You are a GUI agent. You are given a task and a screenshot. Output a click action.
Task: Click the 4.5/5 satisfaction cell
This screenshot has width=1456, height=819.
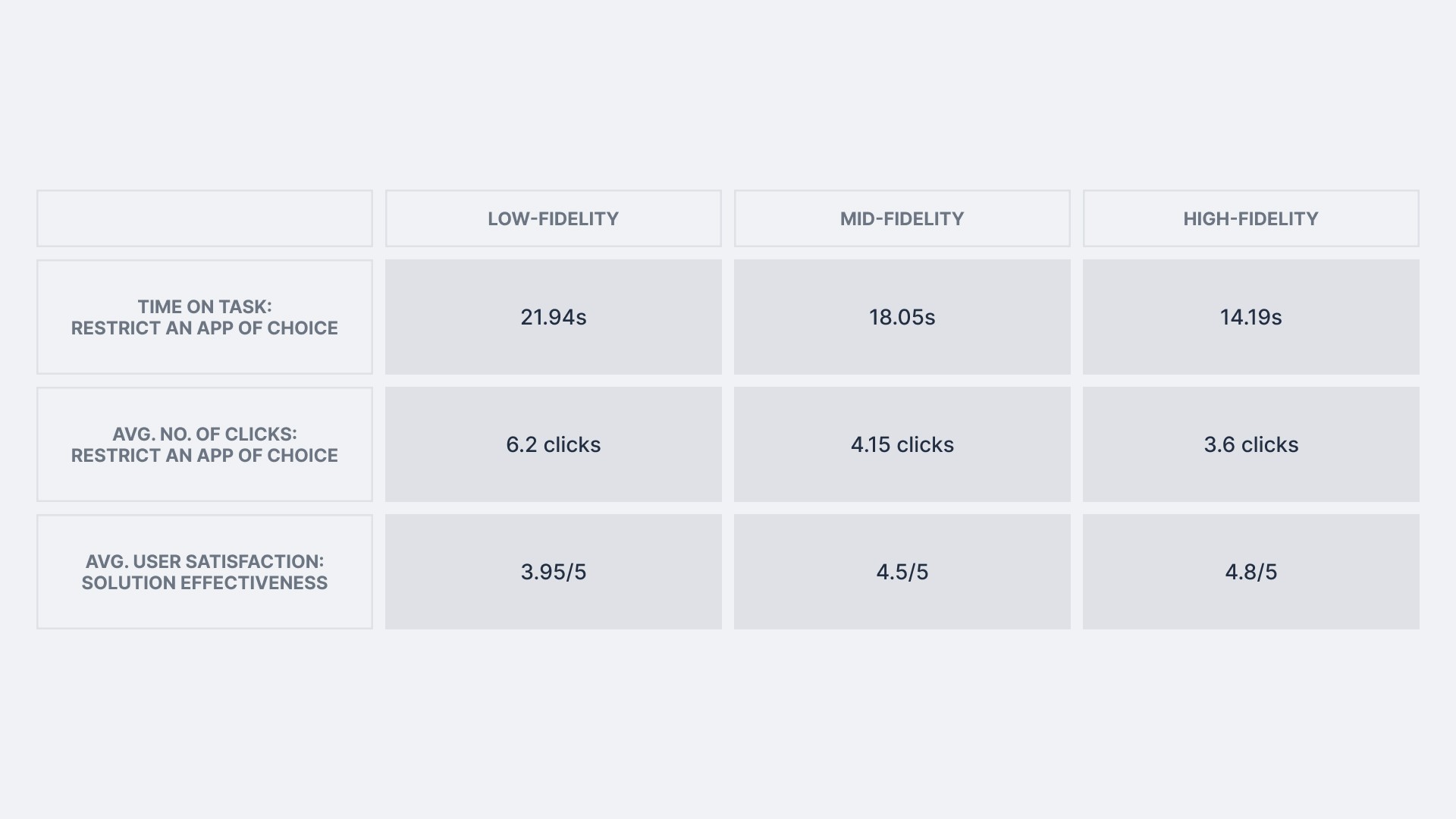tap(902, 572)
